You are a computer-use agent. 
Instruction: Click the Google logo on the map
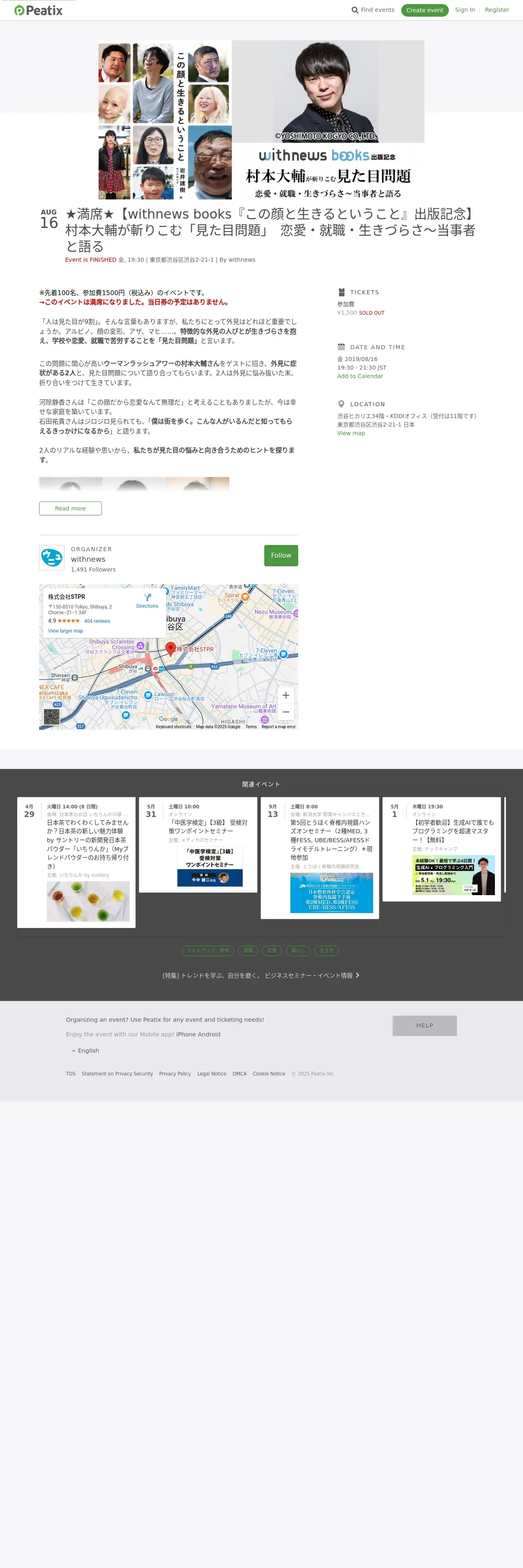click(169, 719)
